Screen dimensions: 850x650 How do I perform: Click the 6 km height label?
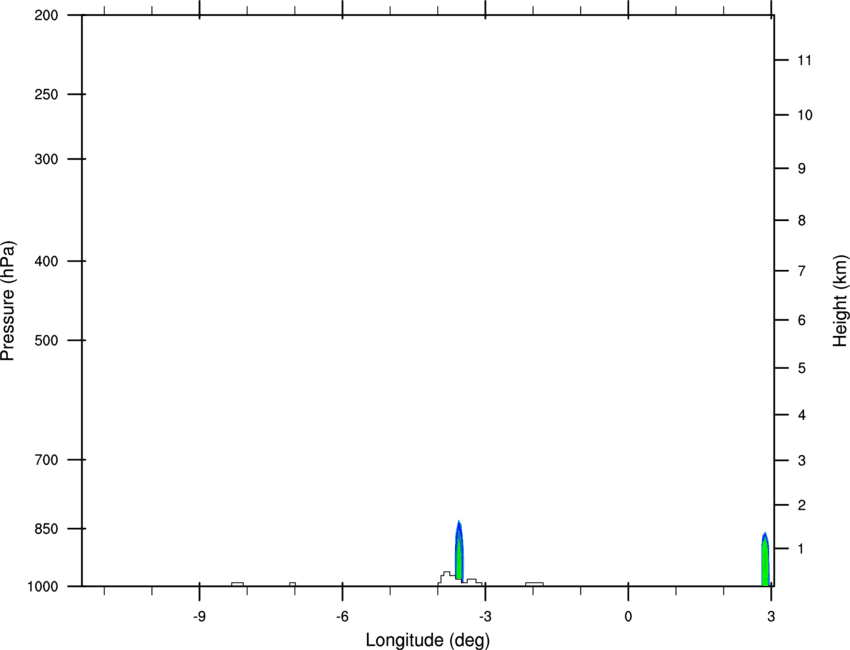coord(802,320)
